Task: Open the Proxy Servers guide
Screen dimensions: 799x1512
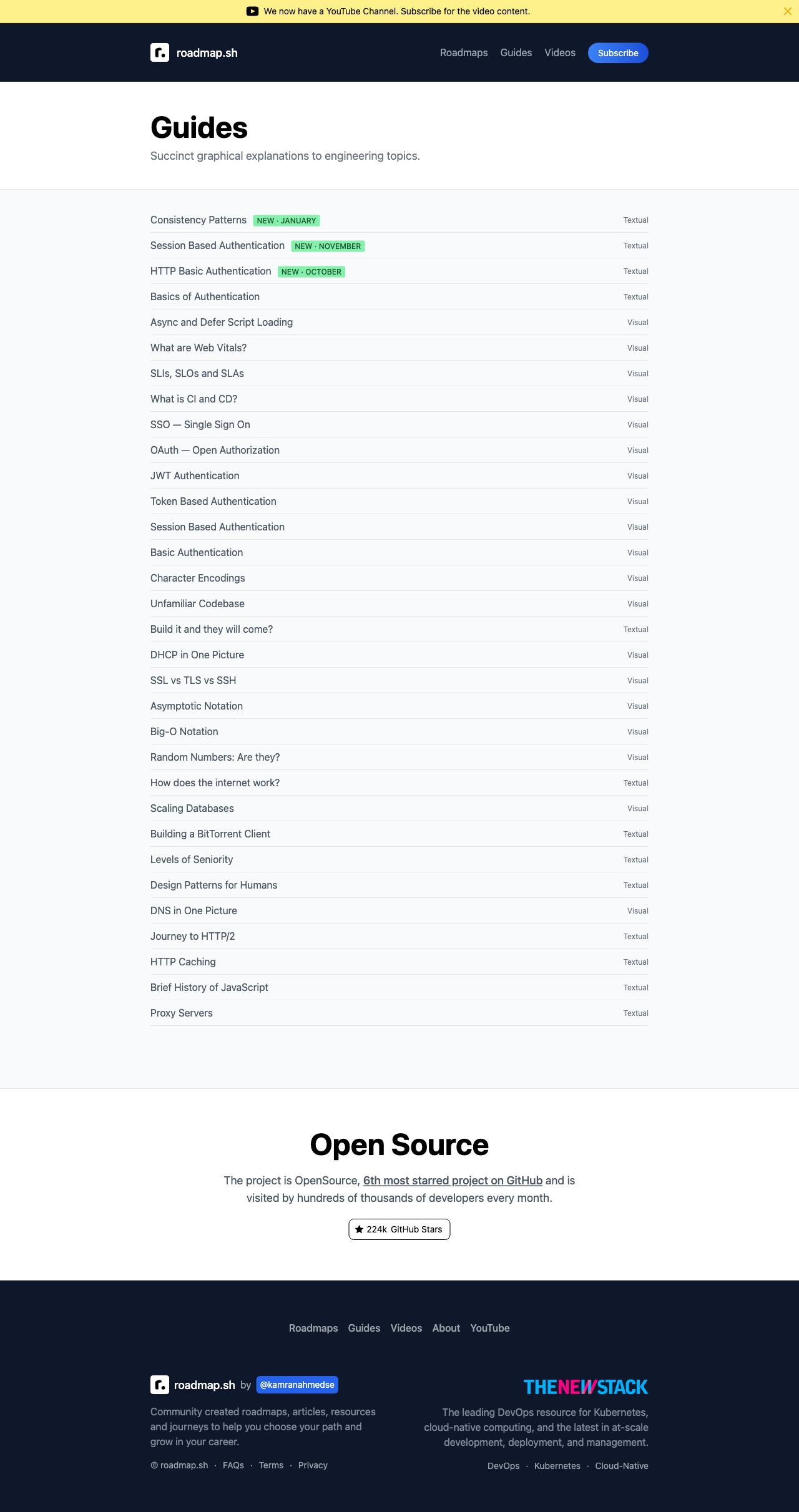Action: click(x=182, y=1013)
